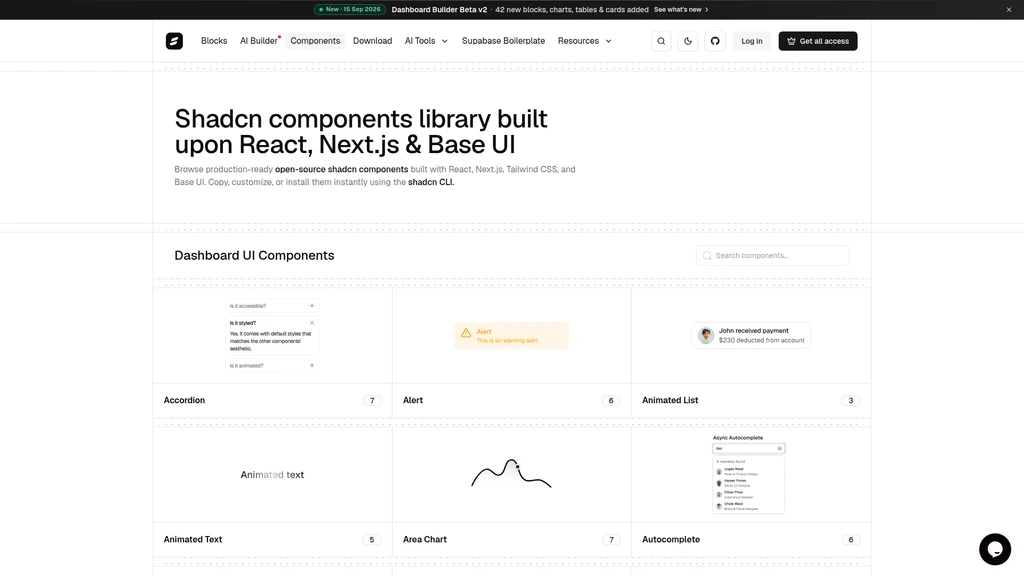Click Accordion count badge 7
Screen dimensions: 1024x576
372,400
